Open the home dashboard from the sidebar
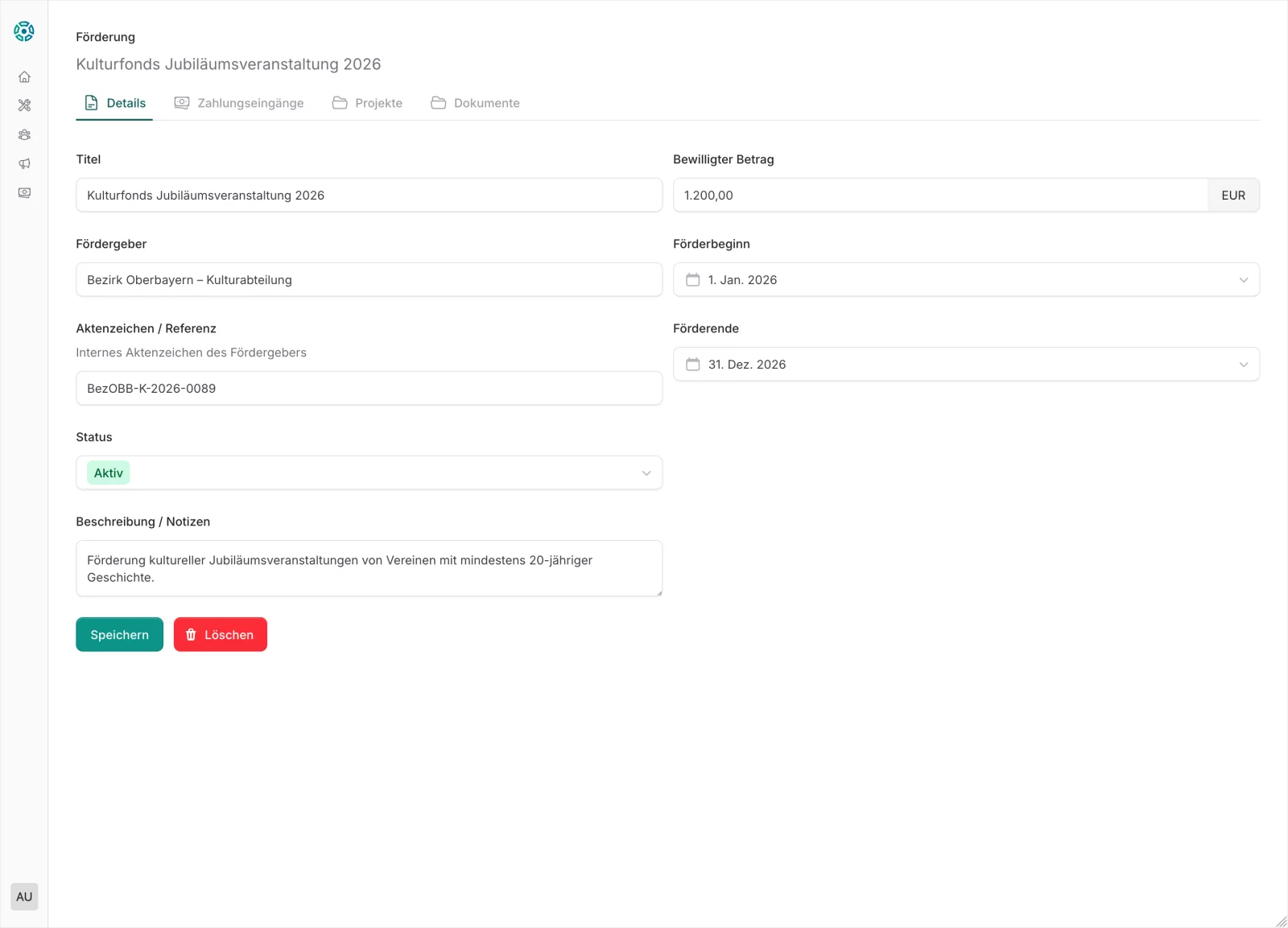This screenshot has width=1288, height=928. 24,76
